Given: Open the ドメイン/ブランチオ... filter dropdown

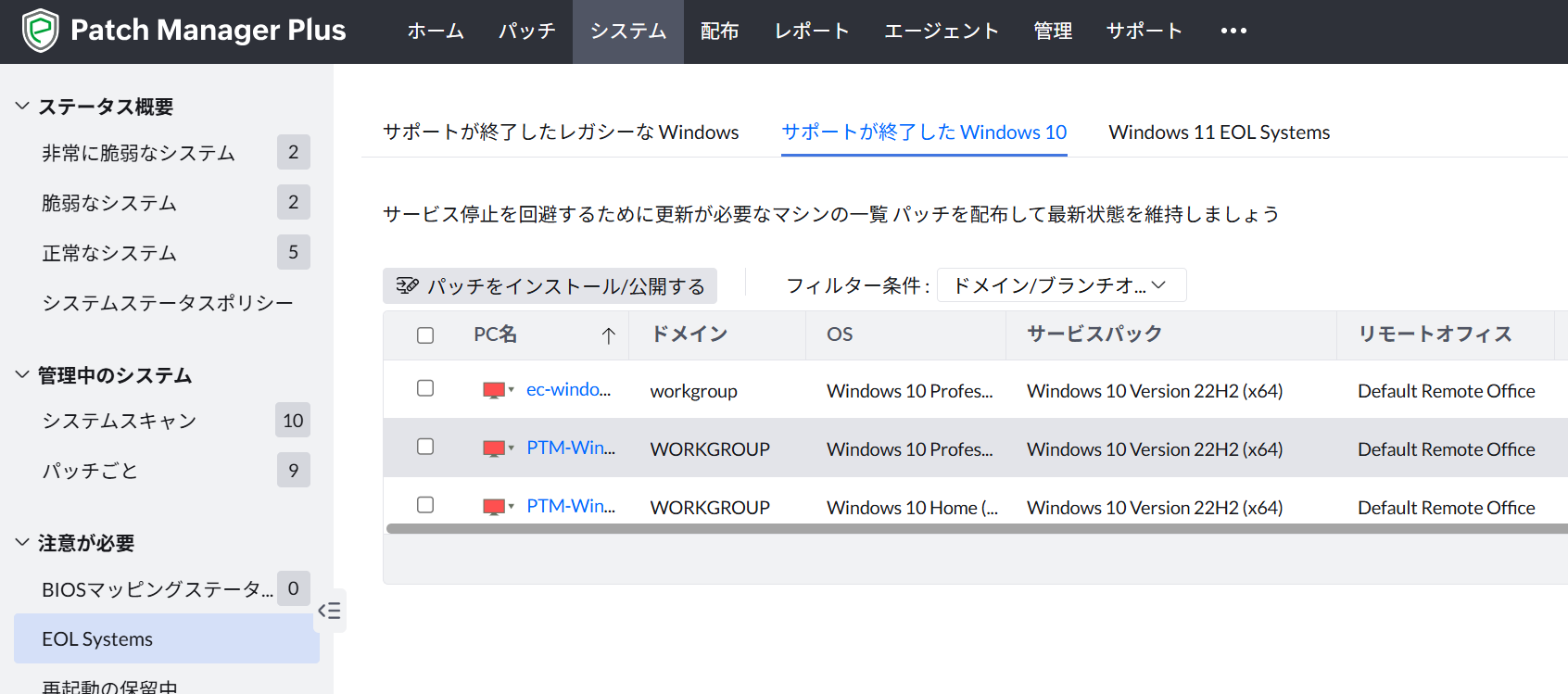Looking at the screenshot, I should tap(1061, 285).
